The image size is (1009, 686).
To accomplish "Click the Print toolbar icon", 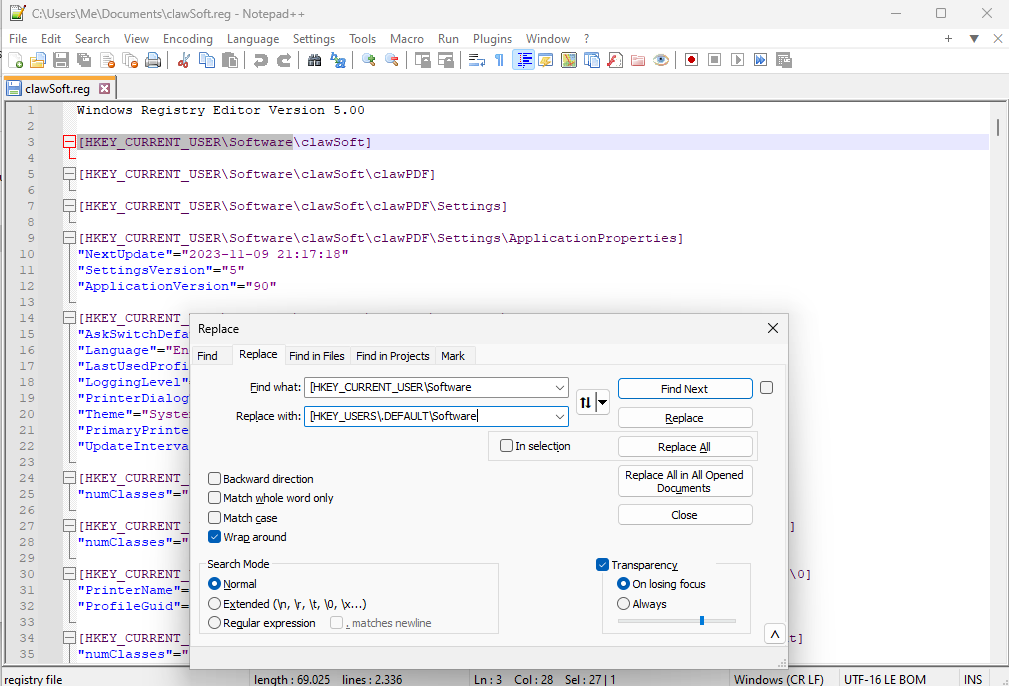I will pyautogui.click(x=153, y=61).
